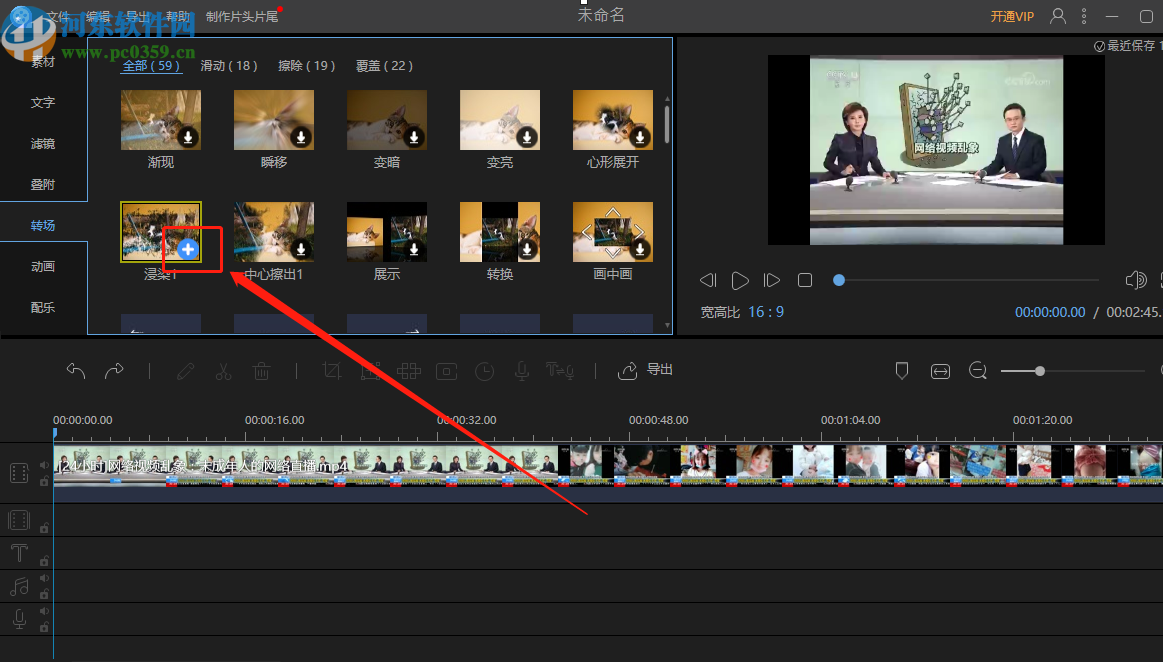Image resolution: width=1163 pixels, height=662 pixels.
Task: Download the 中心擦出1 transition
Action: (x=301, y=250)
